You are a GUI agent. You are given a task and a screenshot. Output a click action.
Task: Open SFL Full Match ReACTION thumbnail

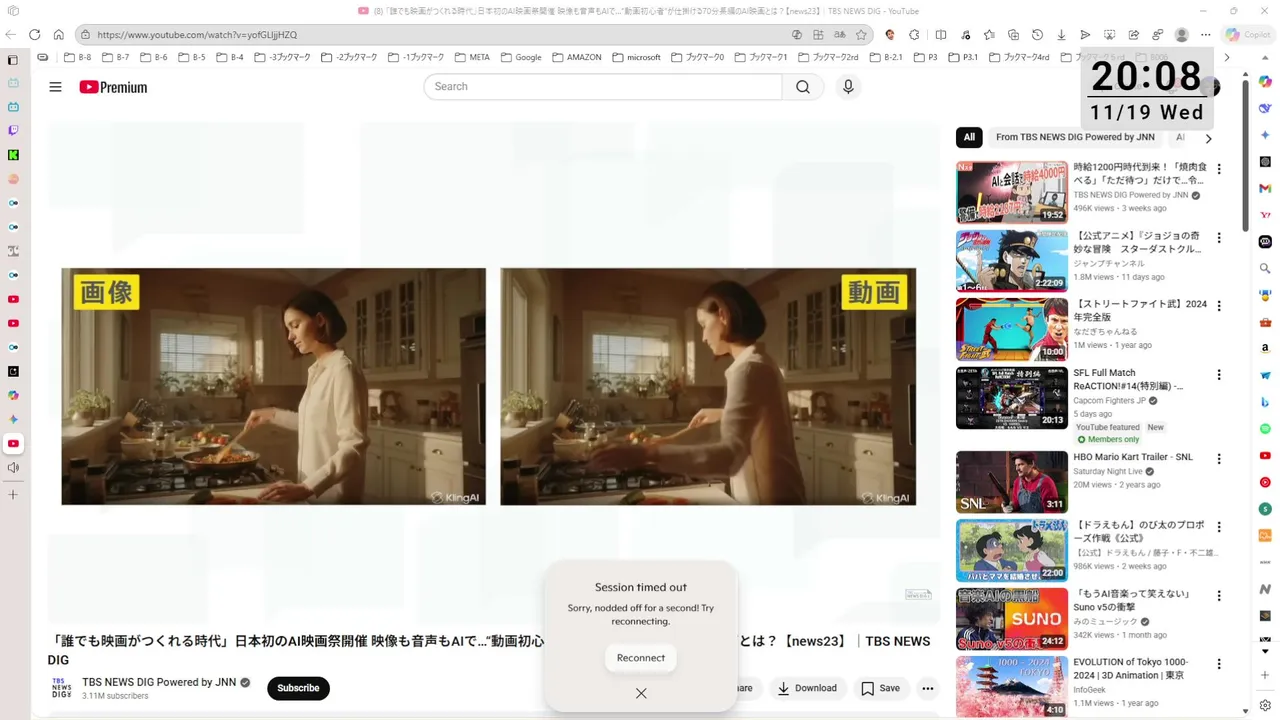click(1012, 398)
